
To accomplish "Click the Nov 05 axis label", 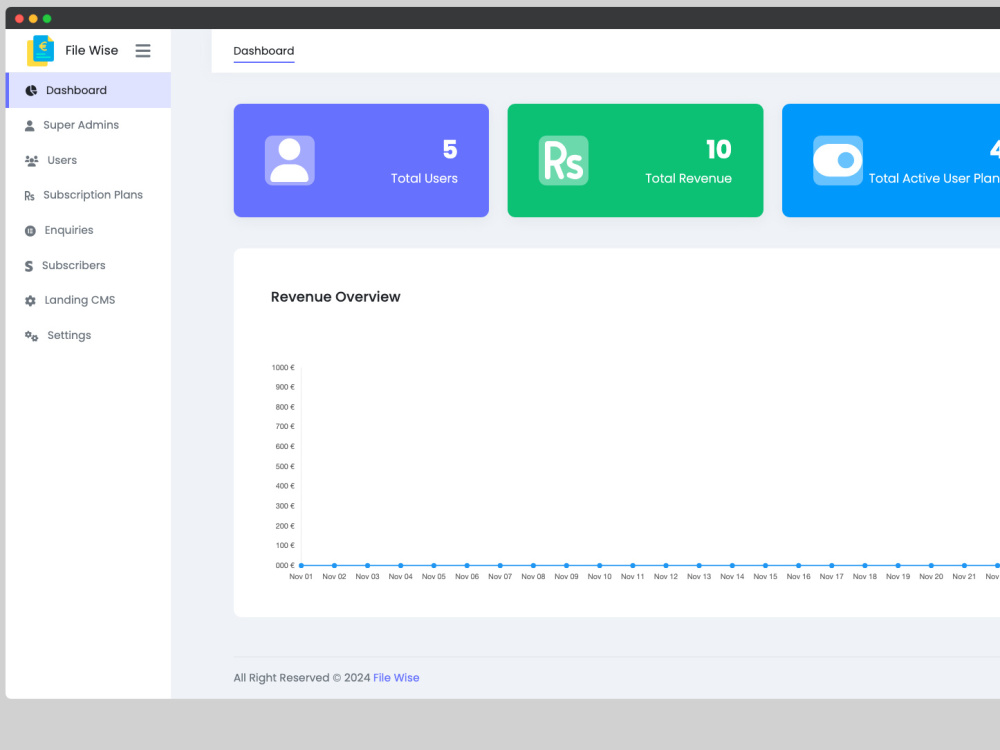I will tap(434, 577).
